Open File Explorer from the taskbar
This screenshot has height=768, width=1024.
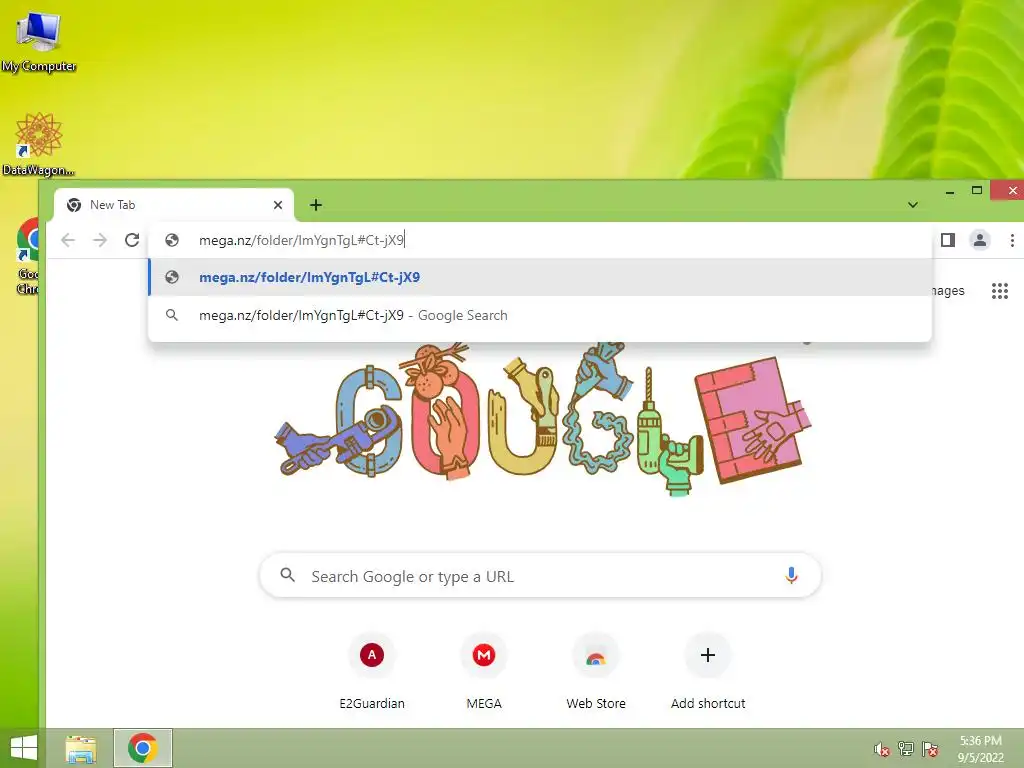point(81,749)
